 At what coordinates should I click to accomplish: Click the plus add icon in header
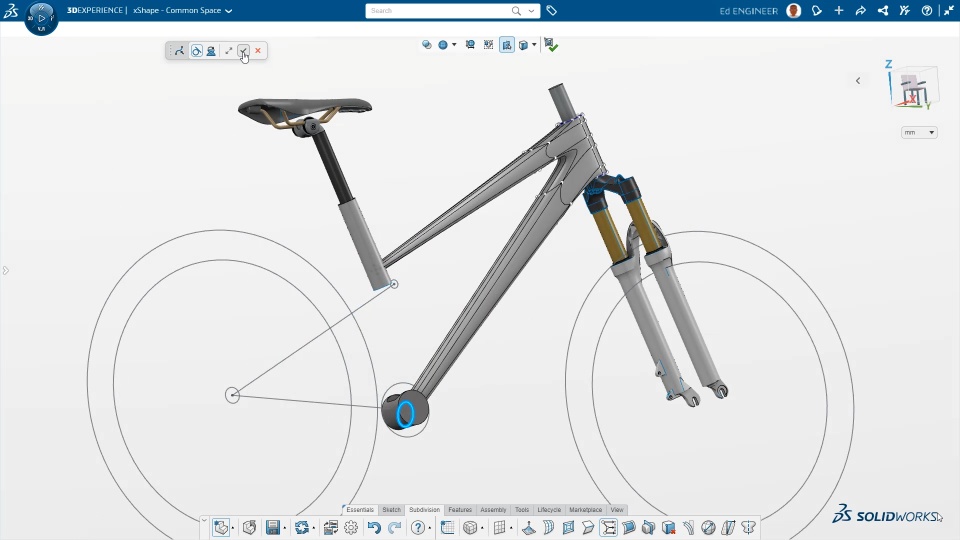pos(839,10)
